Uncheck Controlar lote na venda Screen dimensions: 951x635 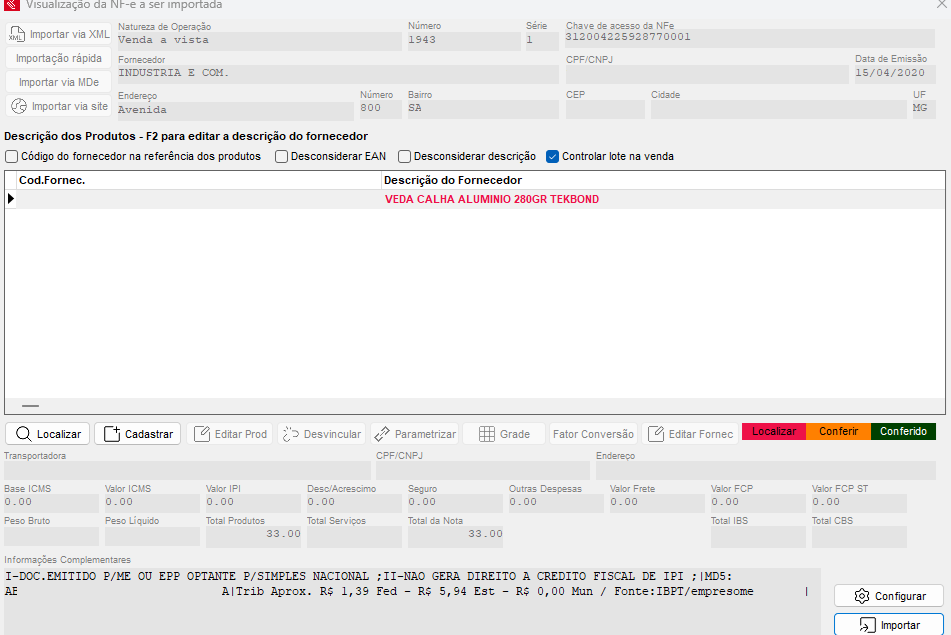(x=553, y=156)
